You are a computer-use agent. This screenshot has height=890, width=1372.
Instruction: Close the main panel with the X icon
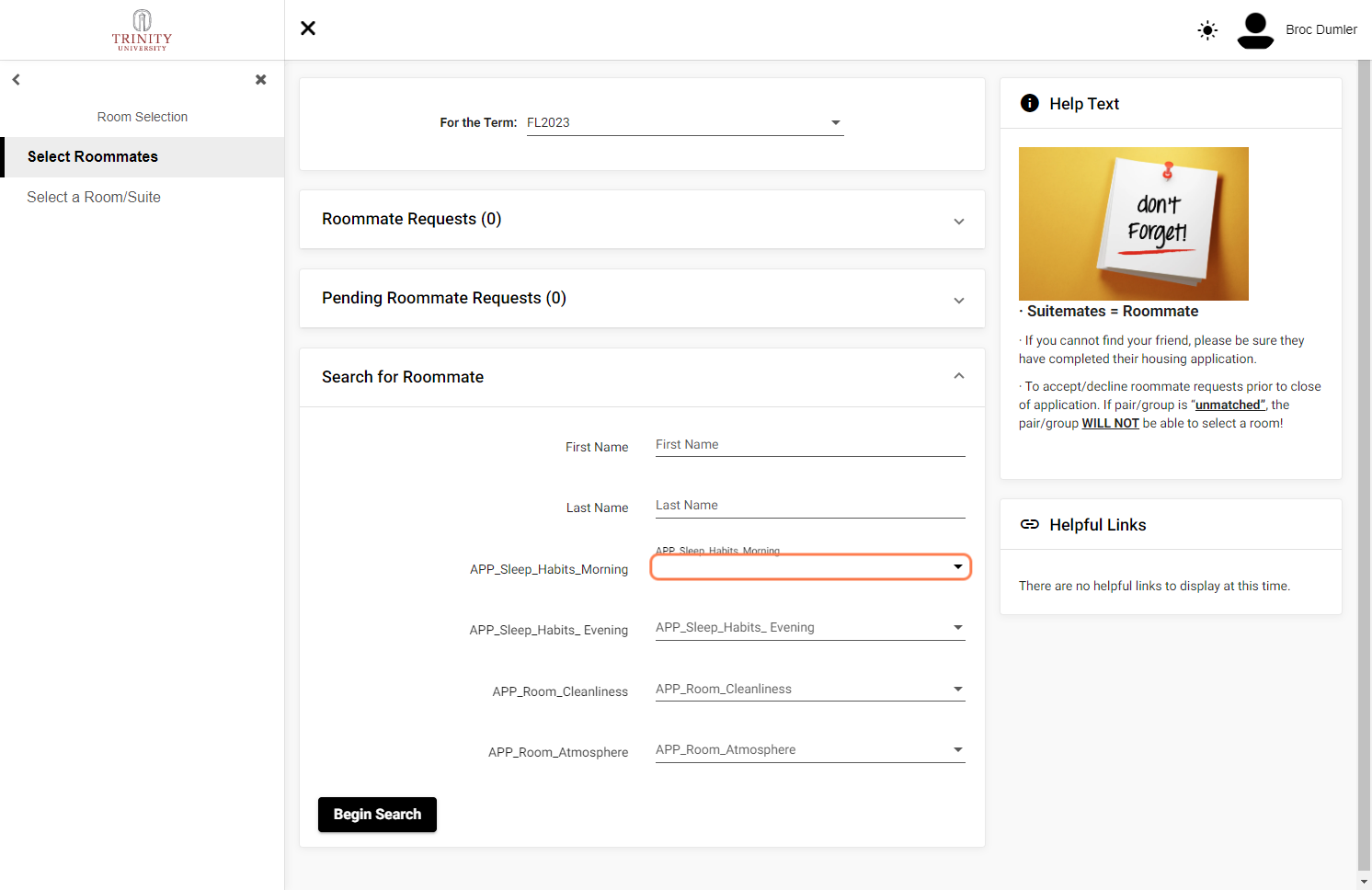pos(308,29)
